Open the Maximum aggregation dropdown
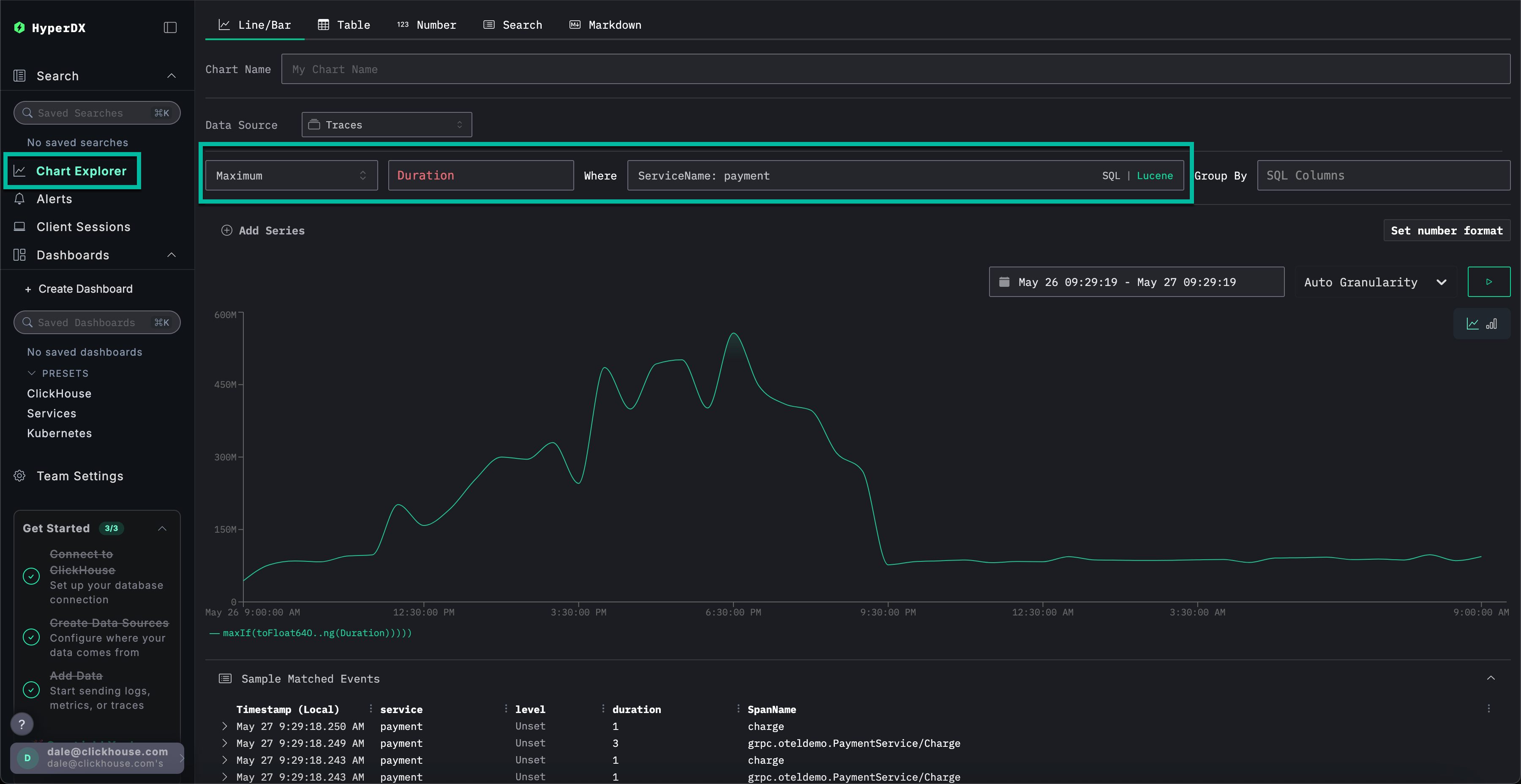The height and width of the screenshot is (784, 1521). 291,175
